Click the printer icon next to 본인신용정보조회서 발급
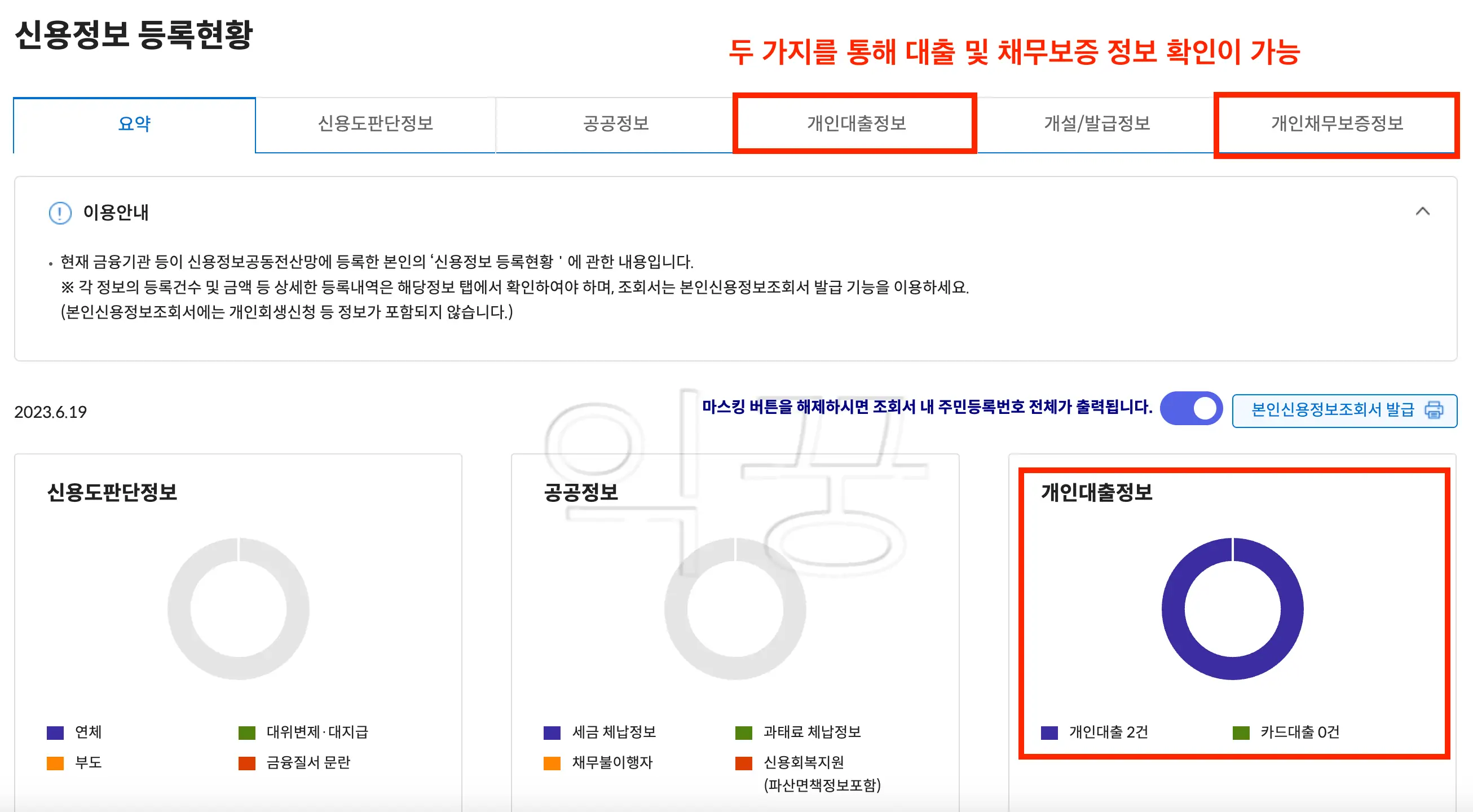The height and width of the screenshot is (812, 1473). pyautogui.click(x=1434, y=409)
